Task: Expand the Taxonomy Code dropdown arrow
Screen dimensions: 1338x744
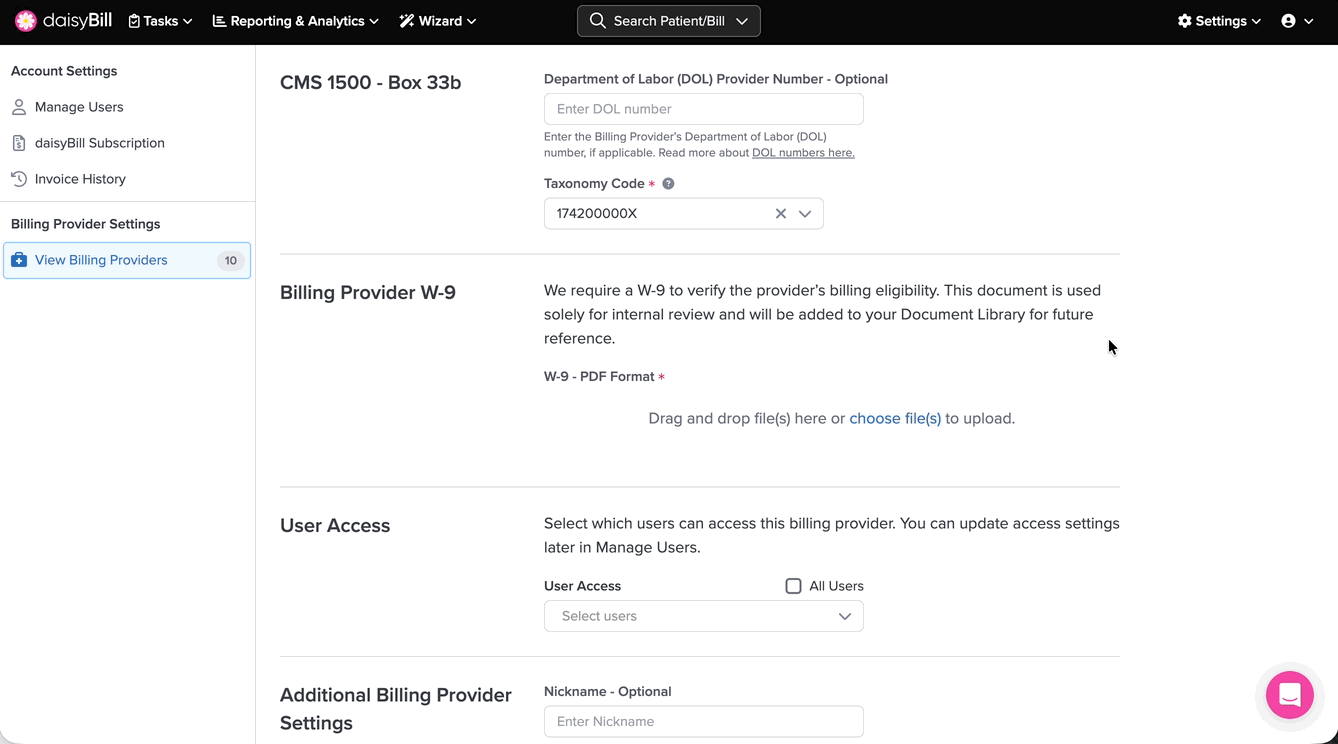Action: tap(805, 214)
